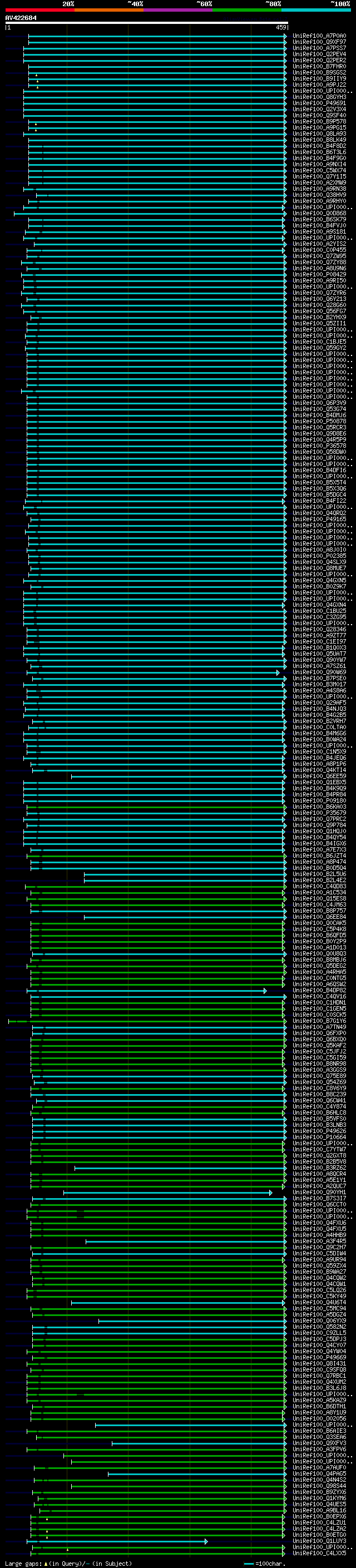This screenshot has width=356, height=1568.
Task: Click the UniRef100_B2L5U6 label
Action: (x=319, y=874)
